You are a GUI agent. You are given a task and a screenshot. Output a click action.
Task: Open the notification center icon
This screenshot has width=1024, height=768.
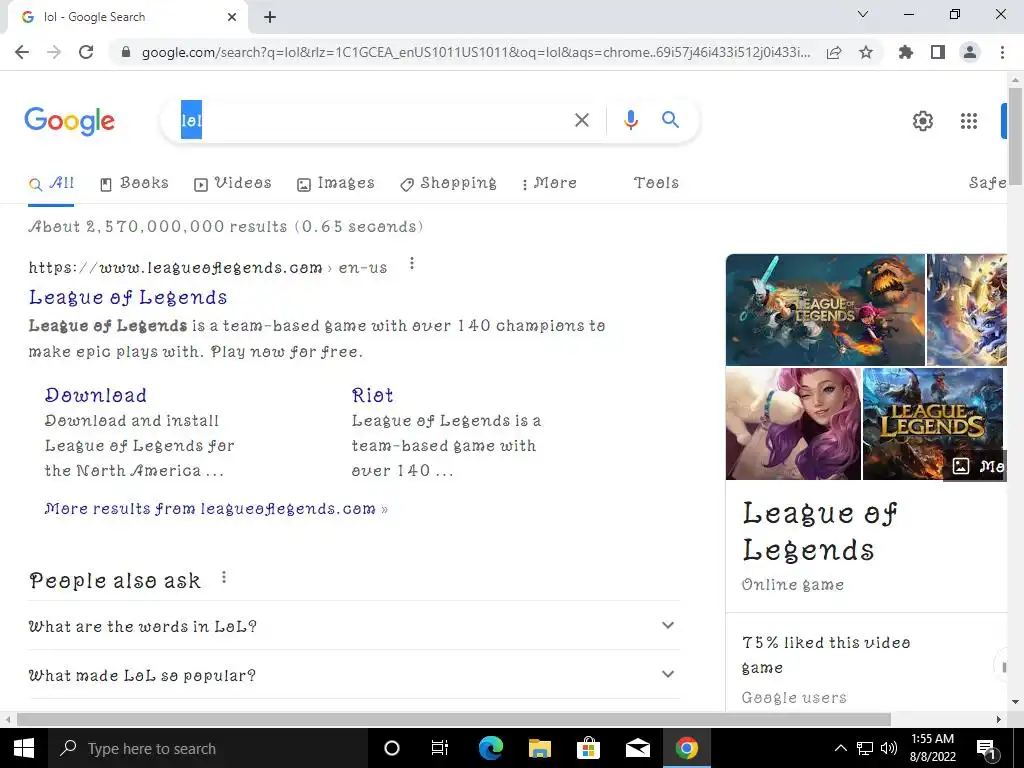[986, 749]
